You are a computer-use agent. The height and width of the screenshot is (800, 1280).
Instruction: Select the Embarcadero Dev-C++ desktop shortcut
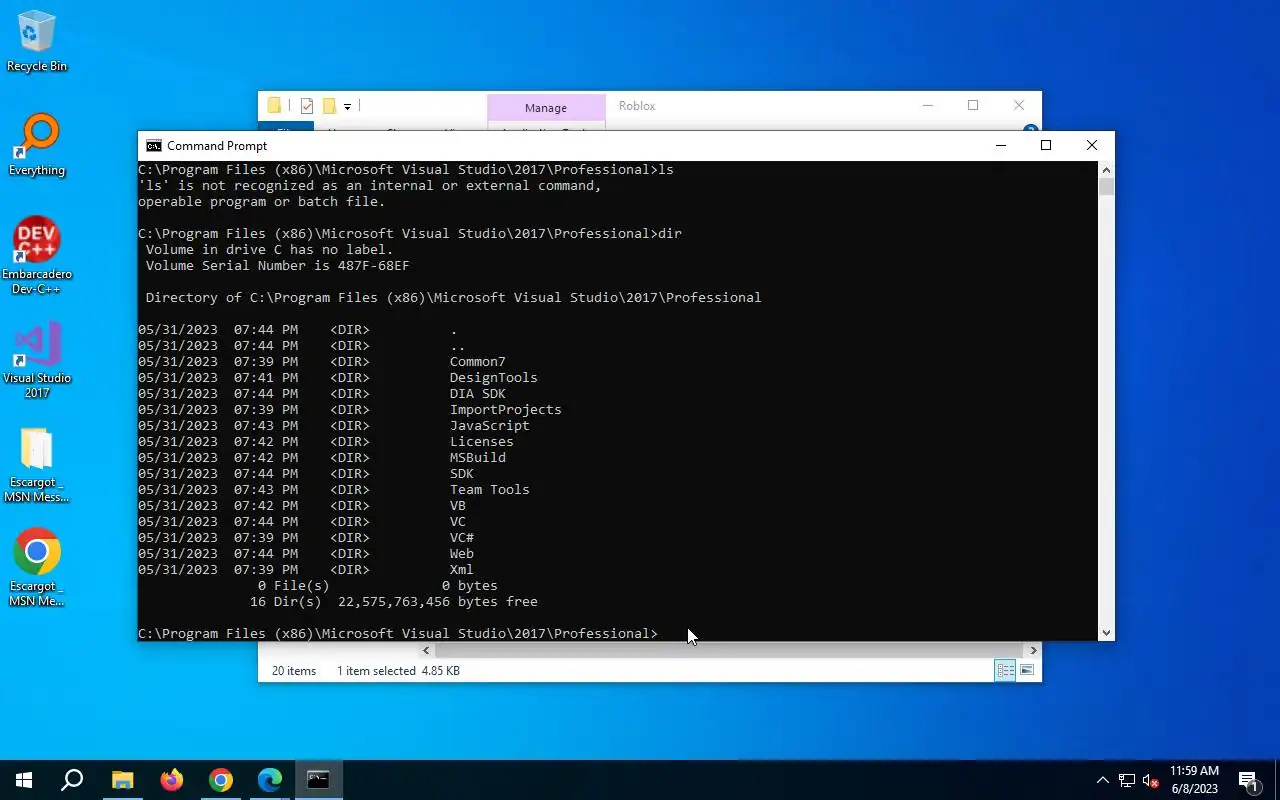point(37,255)
